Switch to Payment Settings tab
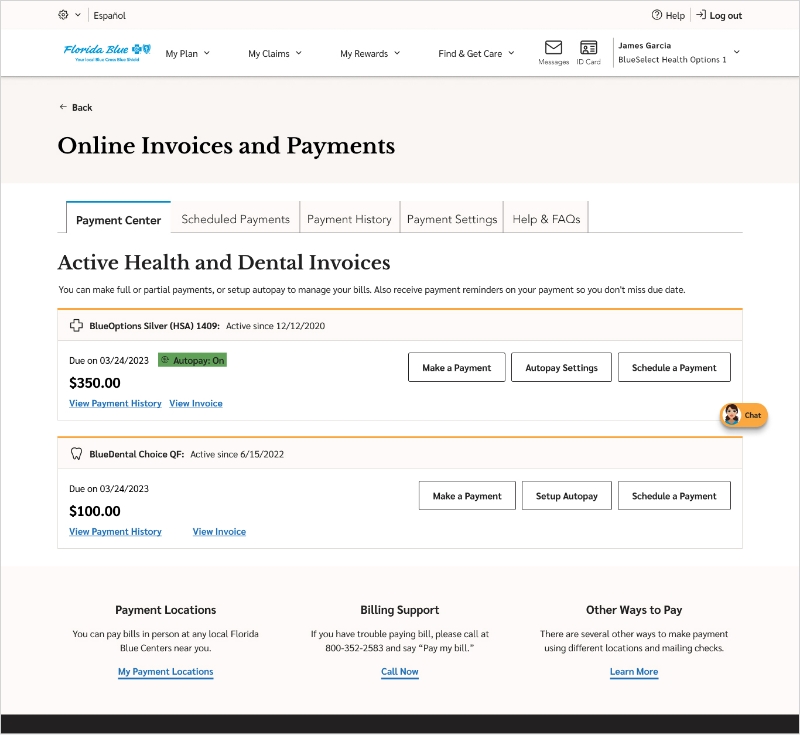800x735 pixels. coord(452,219)
